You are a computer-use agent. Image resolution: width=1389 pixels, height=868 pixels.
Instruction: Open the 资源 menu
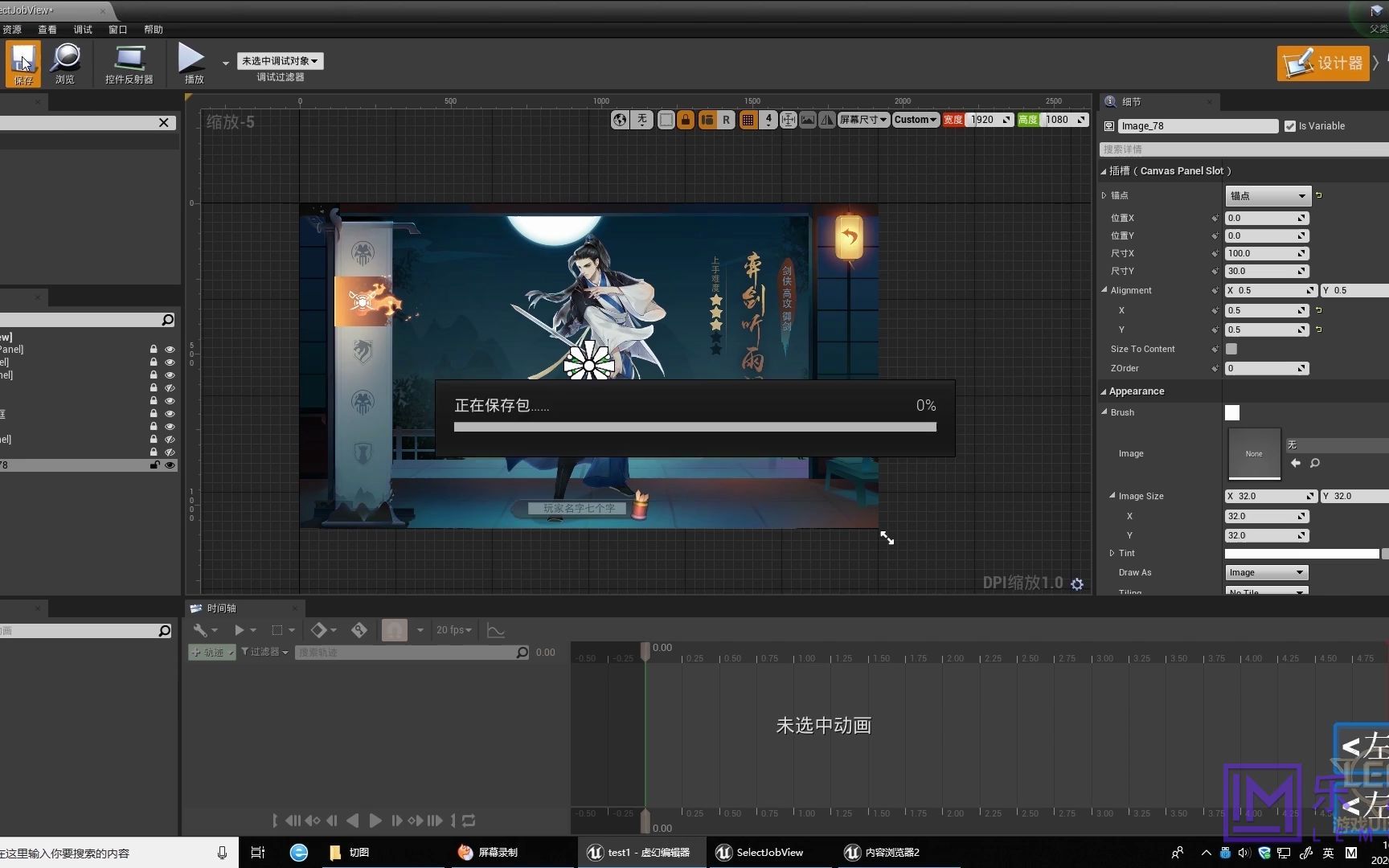(12, 30)
